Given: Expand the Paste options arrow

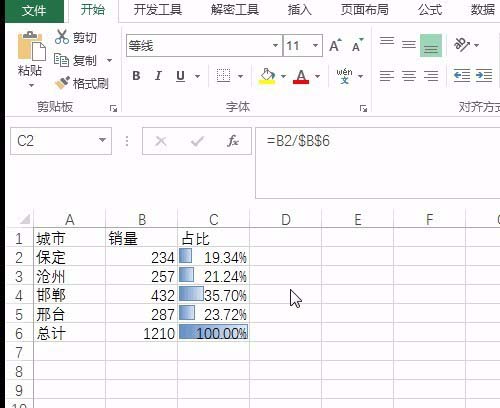Looking at the screenshot, I should click(x=31, y=86).
